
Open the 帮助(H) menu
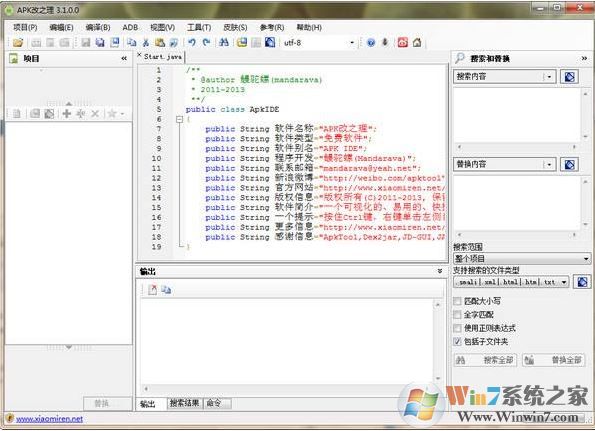(x=309, y=27)
